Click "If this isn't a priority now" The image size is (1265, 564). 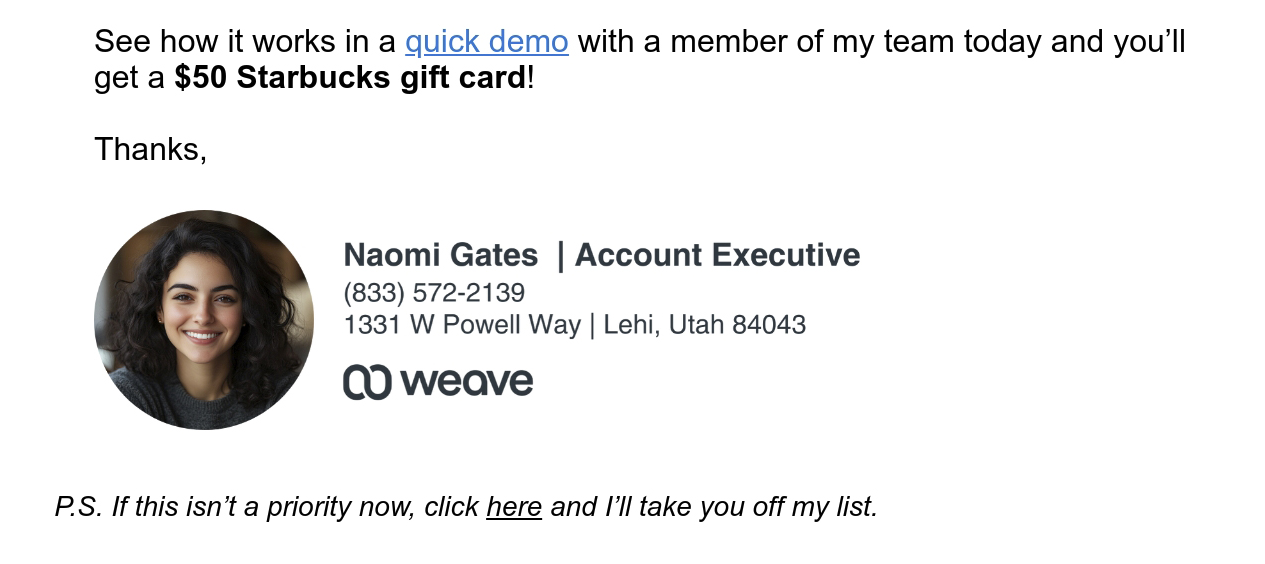264,507
